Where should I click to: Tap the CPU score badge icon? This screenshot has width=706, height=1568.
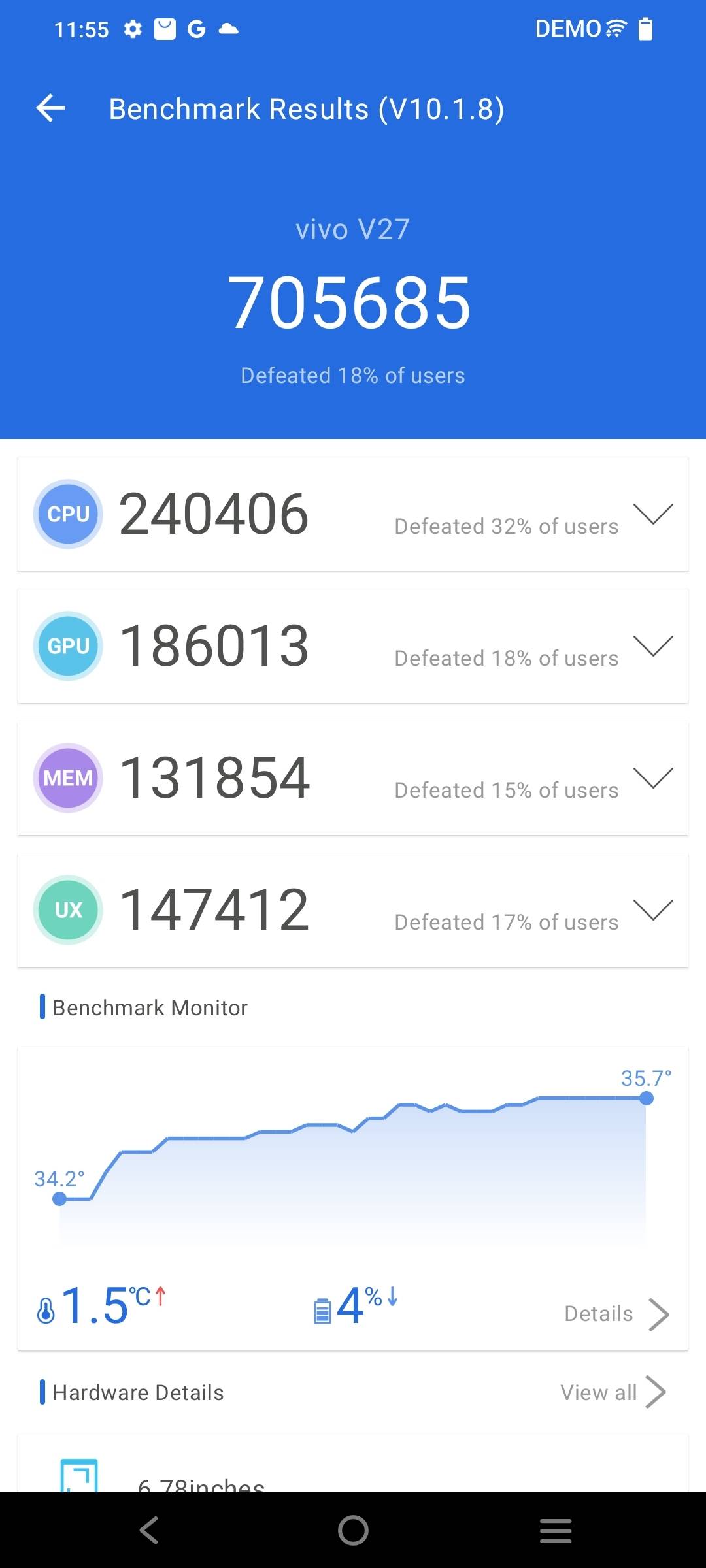point(68,514)
